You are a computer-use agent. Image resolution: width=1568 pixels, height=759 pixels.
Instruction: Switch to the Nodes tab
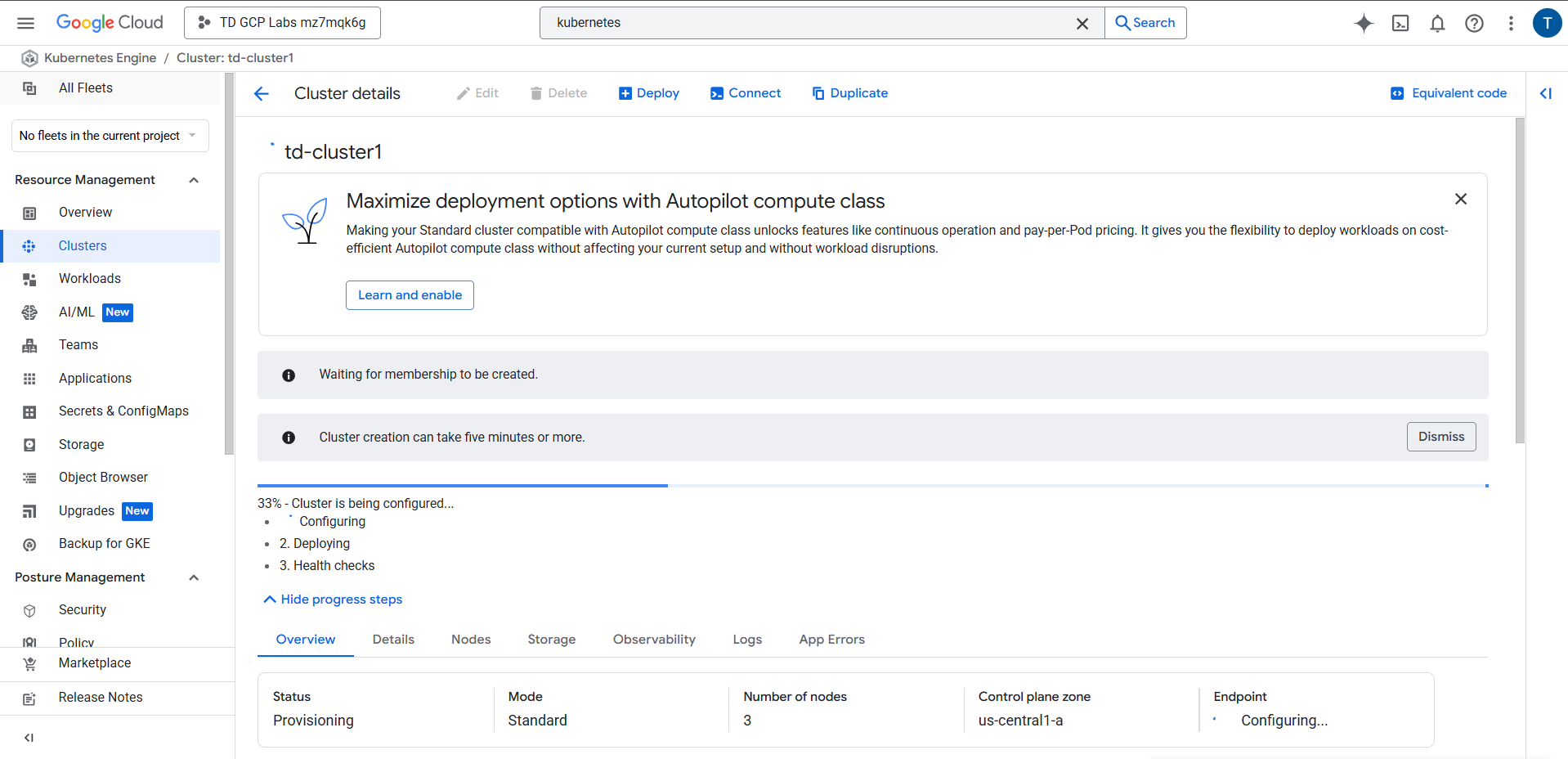471,640
